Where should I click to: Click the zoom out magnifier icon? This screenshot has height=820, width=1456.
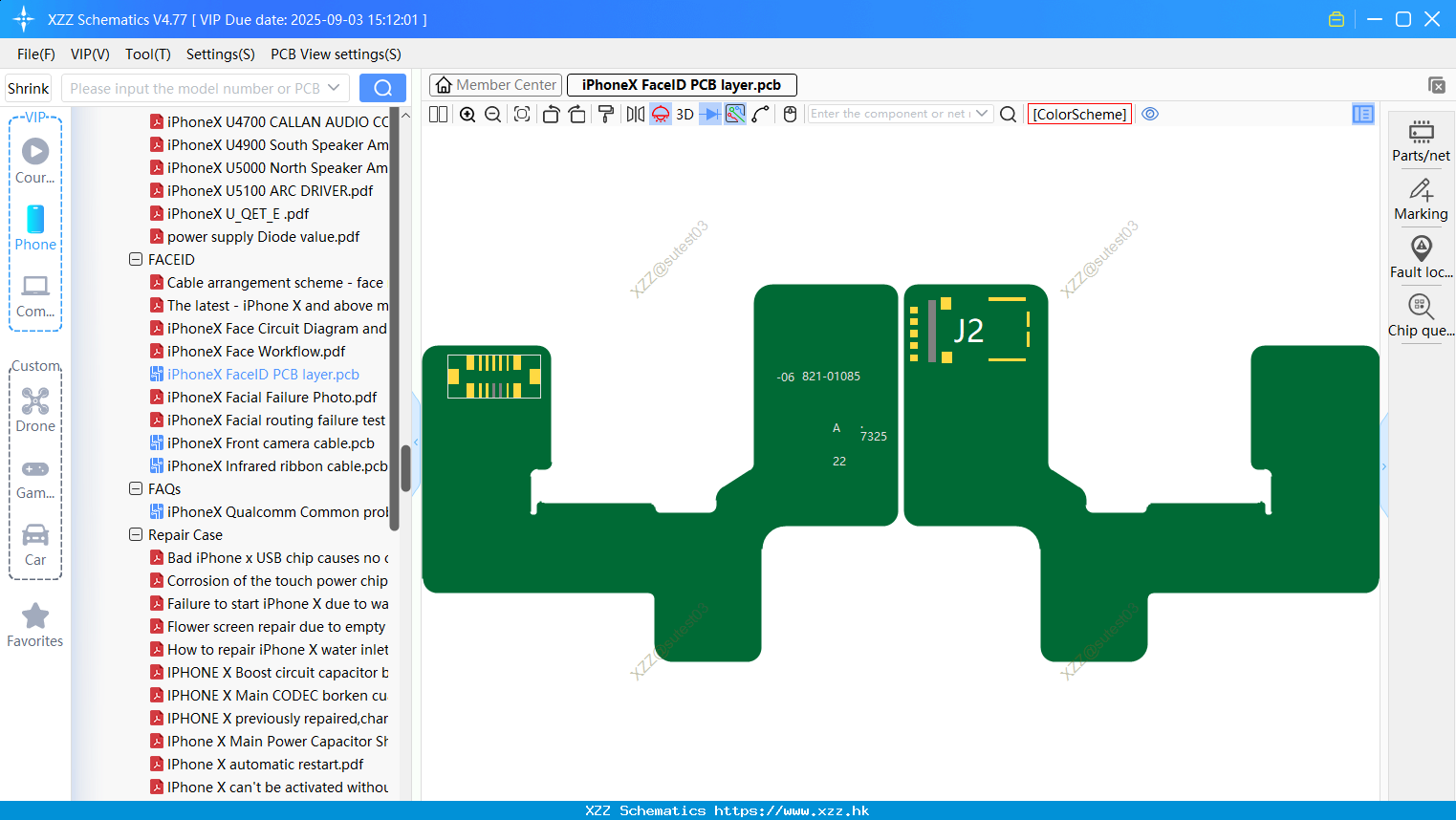point(493,114)
